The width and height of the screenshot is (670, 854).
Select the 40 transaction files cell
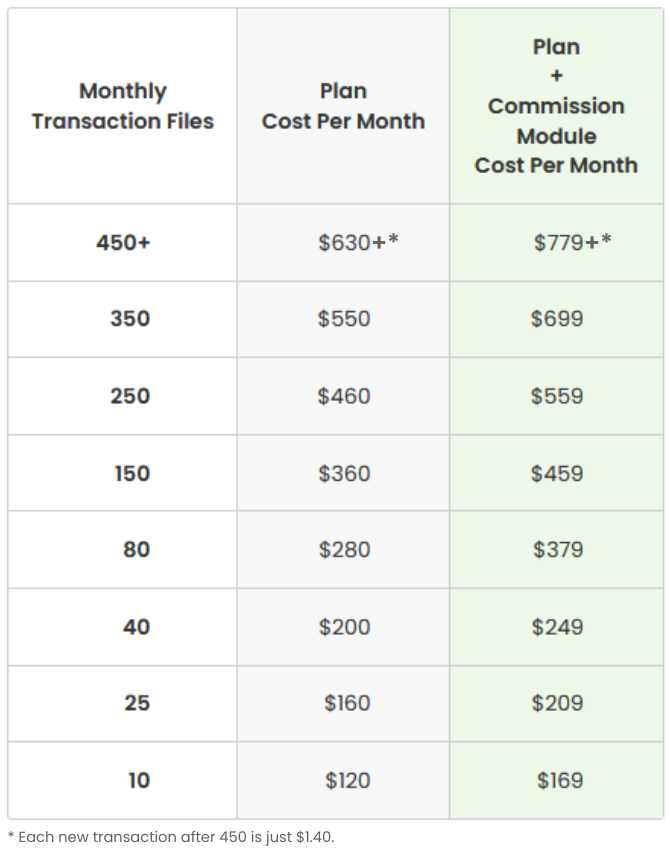(136, 627)
